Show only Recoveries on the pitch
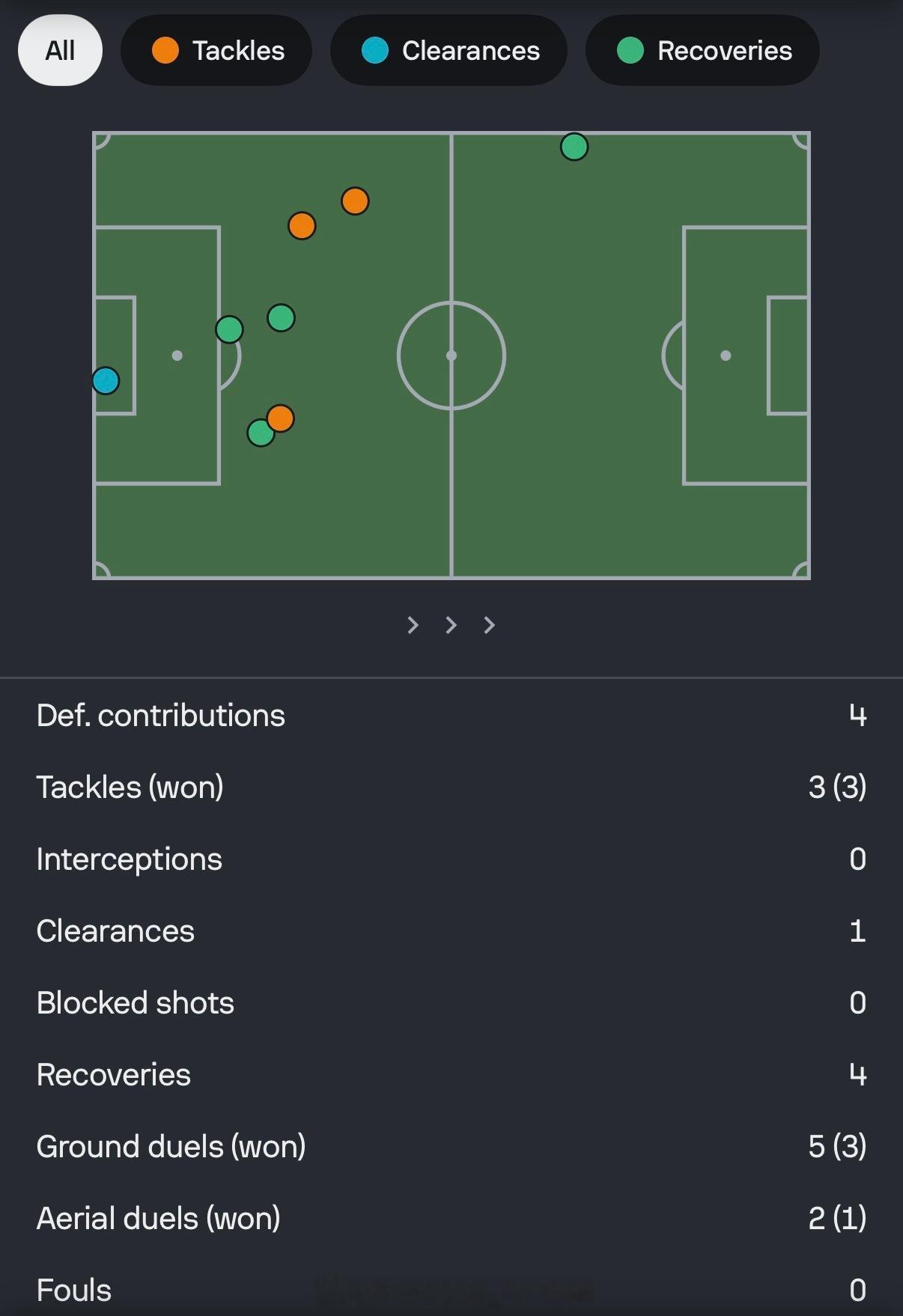The height and width of the screenshot is (1316, 903). (x=702, y=51)
